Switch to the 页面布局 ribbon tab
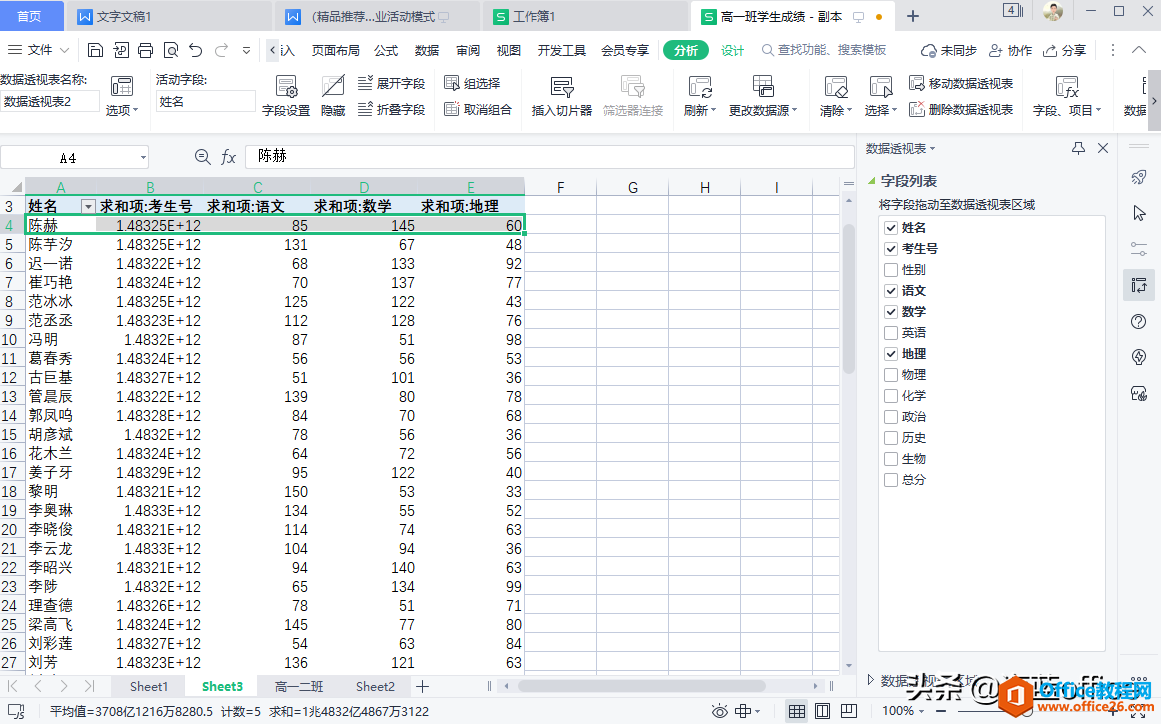This screenshot has height=724, width=1161. click(x=335, y=50)
